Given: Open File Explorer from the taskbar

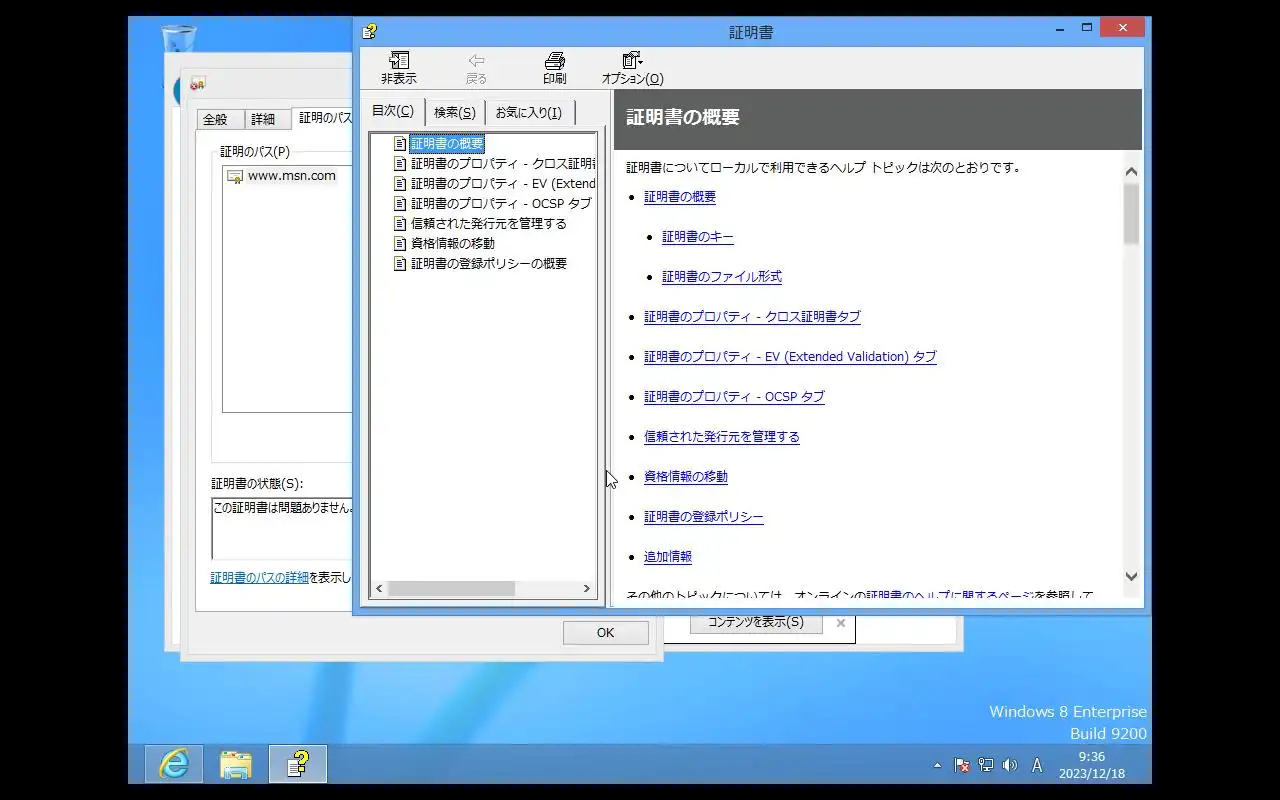Looking at the screenshot, I should [236, 764].
